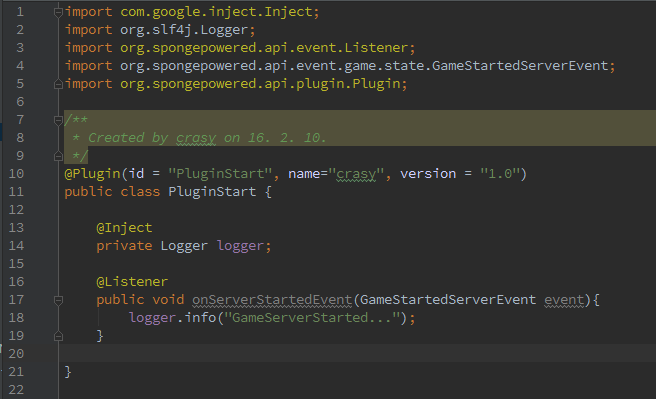This screenshot has width=656, height=399.
Task: Click the '@Plugin' annotation
Action: (x=92, y=174)
